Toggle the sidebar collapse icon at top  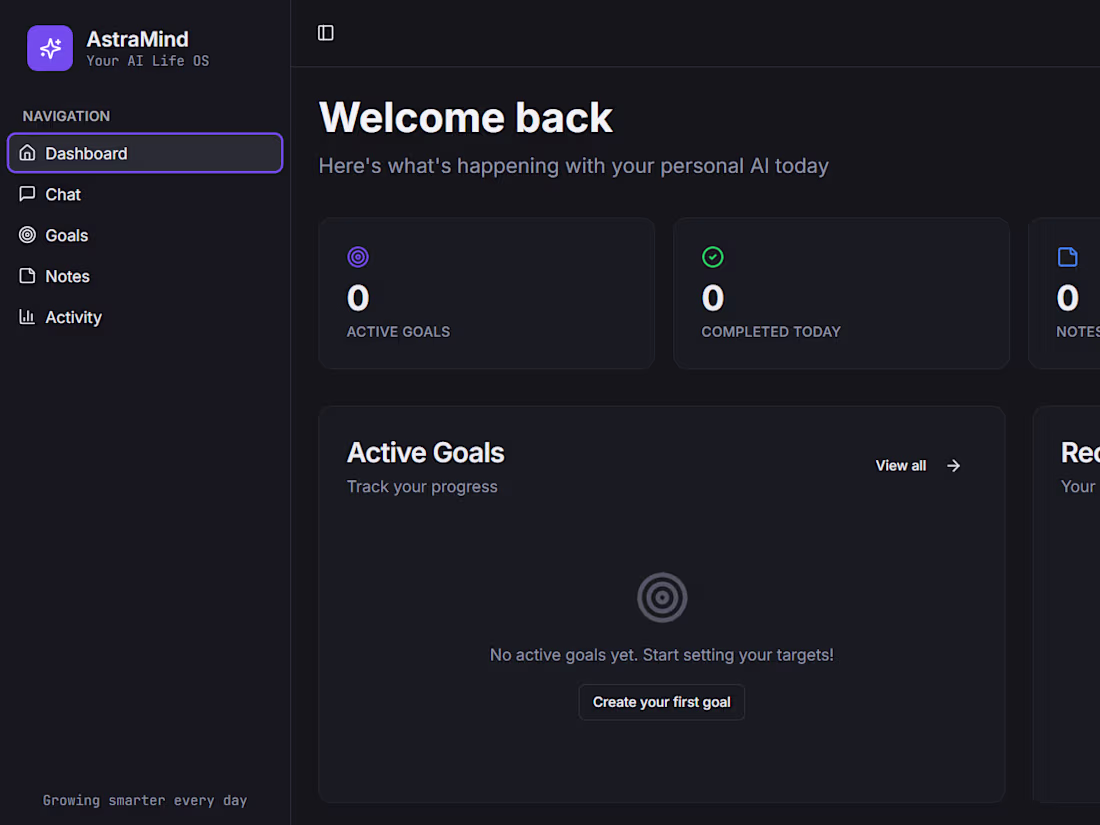point(325,32)
